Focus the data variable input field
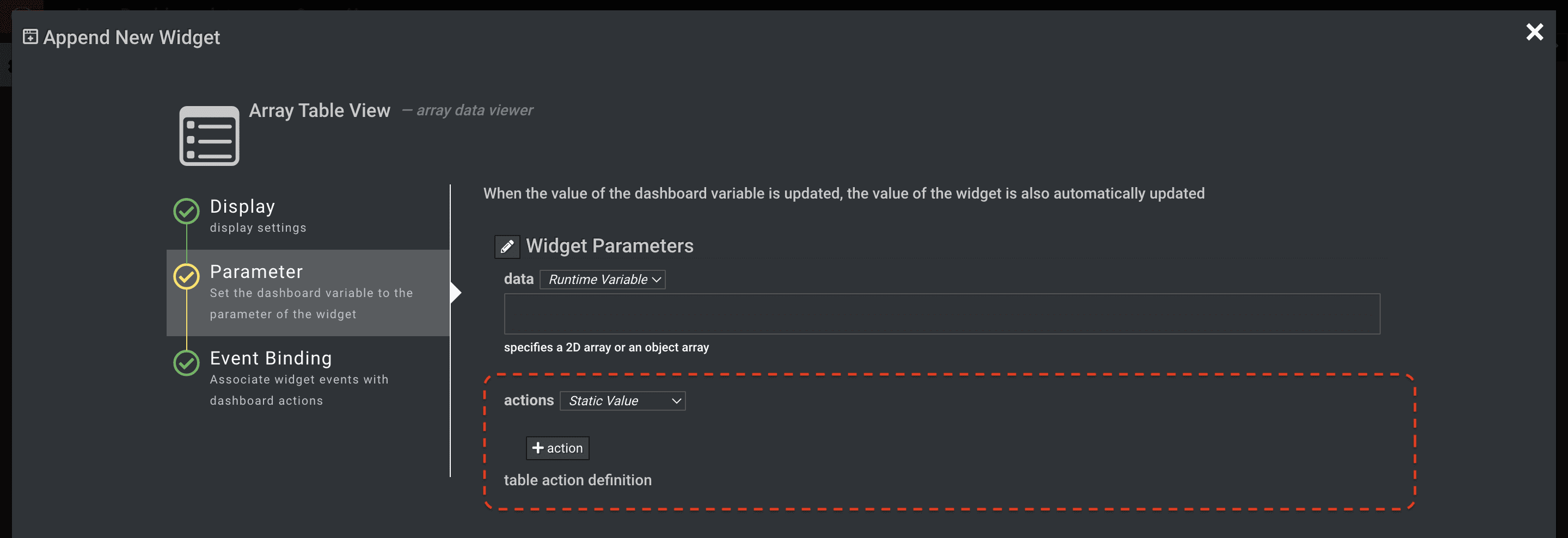The height and width of the screenshot is (538, 1568). (x=942, y=314)
